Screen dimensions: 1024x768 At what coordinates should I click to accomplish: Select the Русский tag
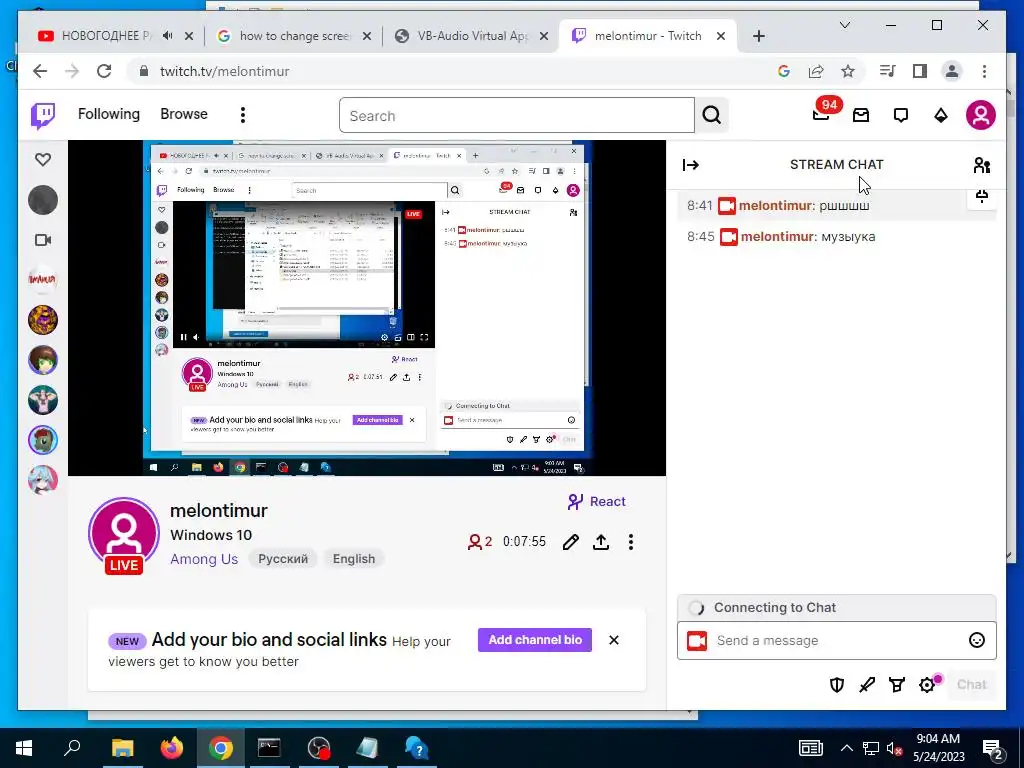283,559
